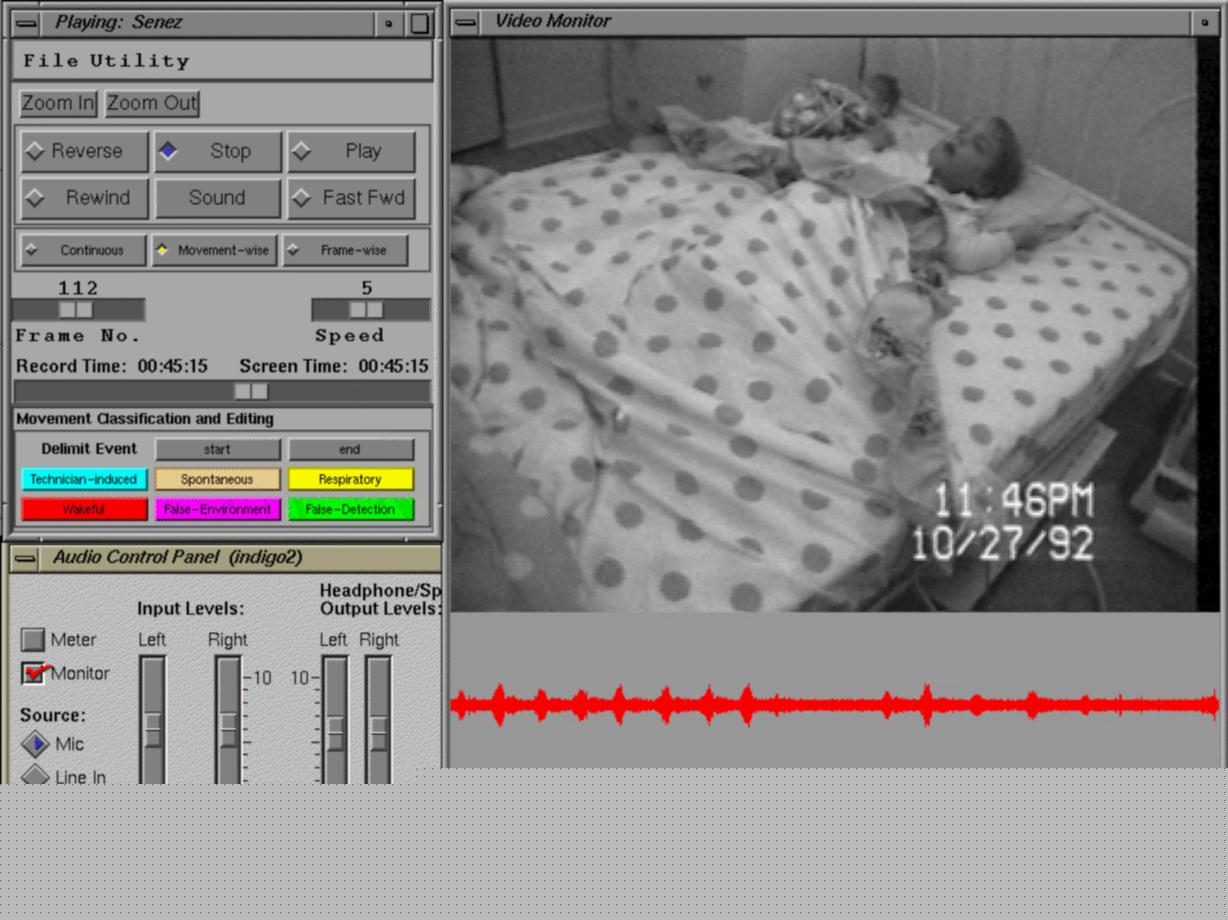Click the Movement Classification and Editing heading
The image size is (1228, 920).
pos(145,419)
